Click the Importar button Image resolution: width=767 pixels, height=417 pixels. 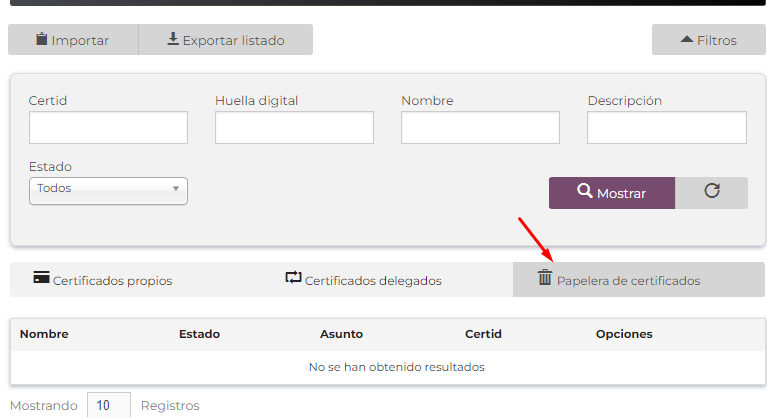point(73,40)
